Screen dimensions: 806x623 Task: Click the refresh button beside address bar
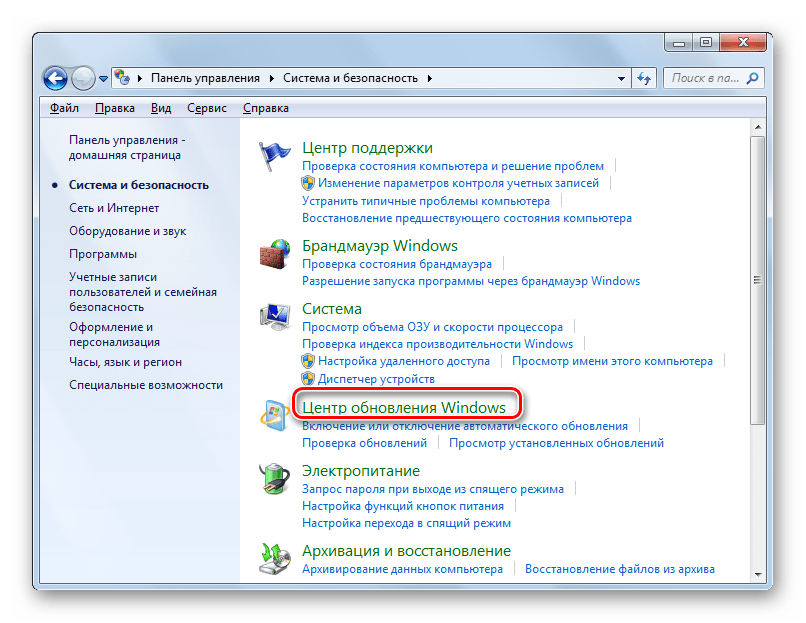644,79
